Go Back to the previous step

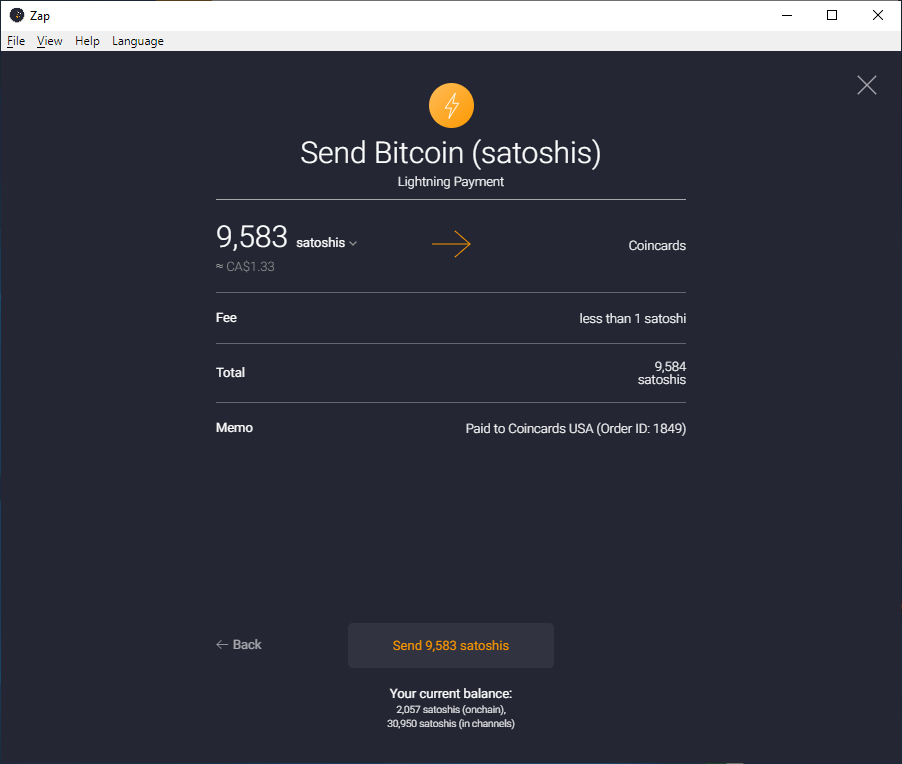tap(239, 645)
